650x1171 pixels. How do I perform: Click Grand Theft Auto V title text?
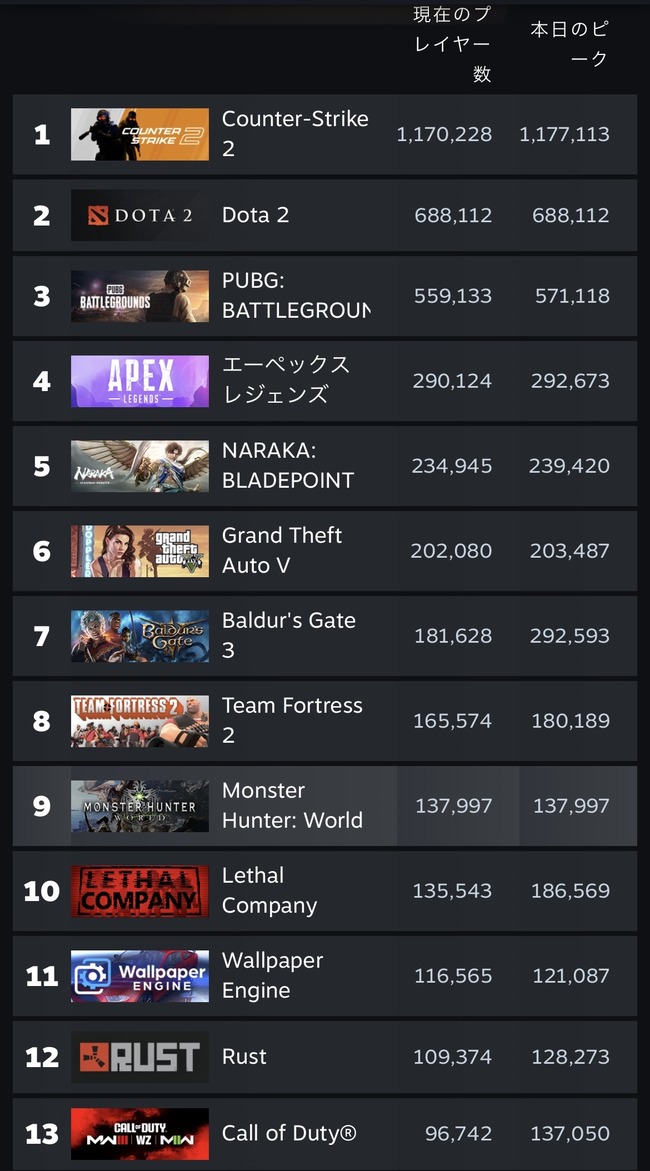pyautogui.click(x=282, y=550)
